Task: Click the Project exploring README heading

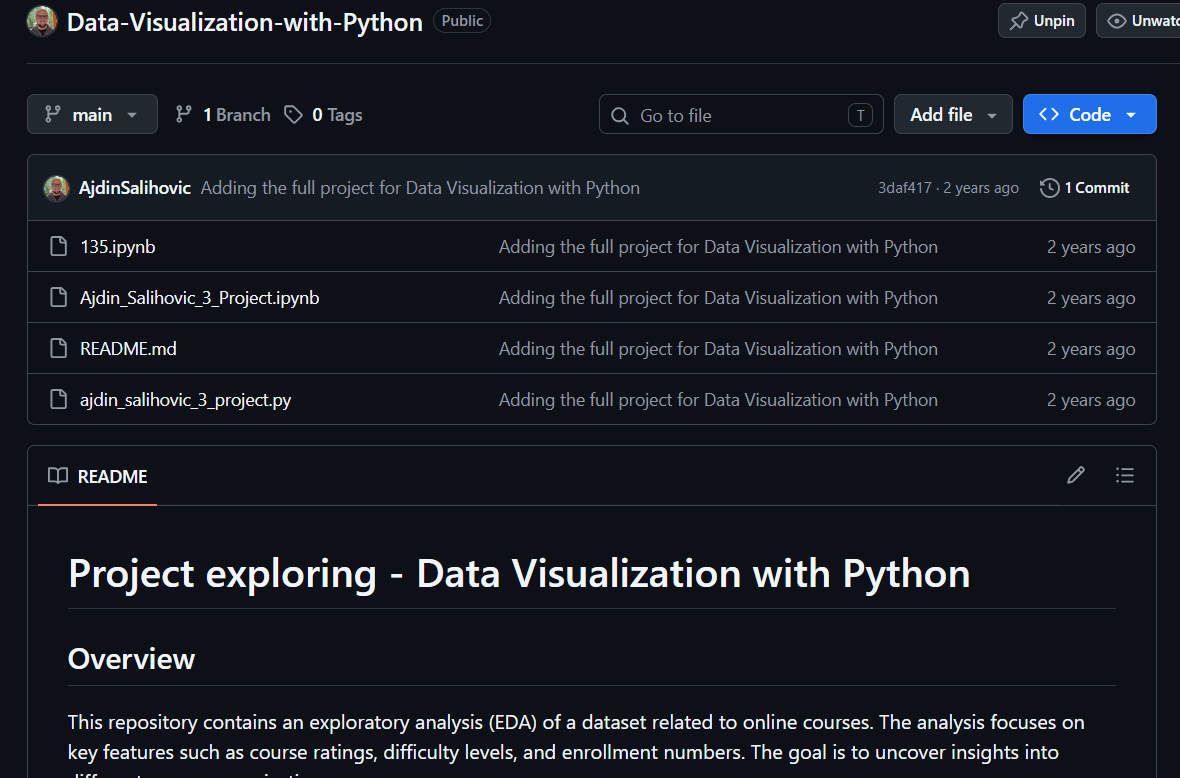Action: [x=519, y=574]
